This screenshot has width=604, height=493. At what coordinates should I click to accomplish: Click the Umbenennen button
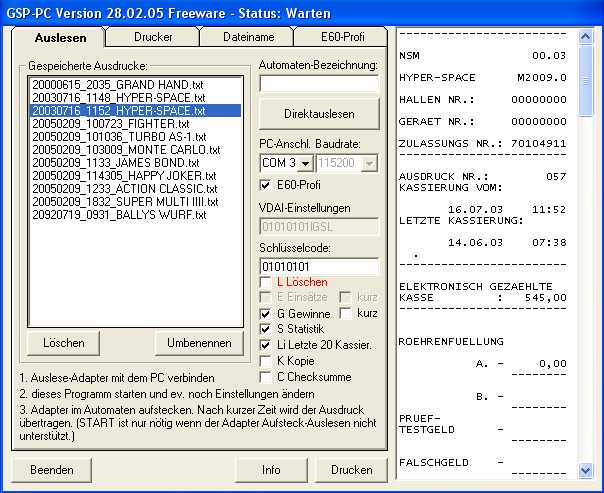click(x=199, y=343)
